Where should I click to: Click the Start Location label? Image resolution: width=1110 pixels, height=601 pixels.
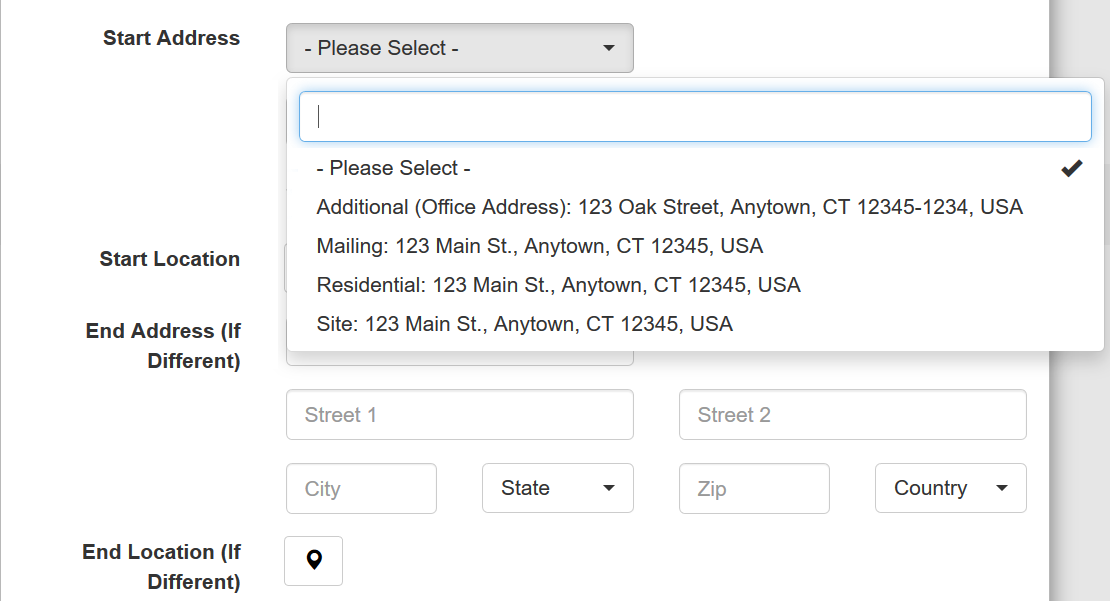(169, 259)
